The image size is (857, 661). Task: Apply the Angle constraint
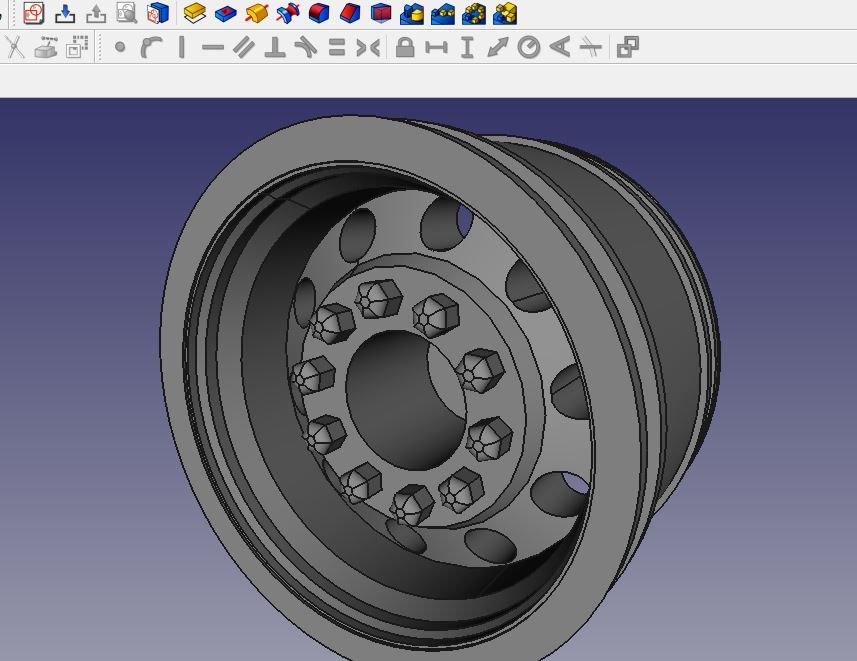pos(560,46)
